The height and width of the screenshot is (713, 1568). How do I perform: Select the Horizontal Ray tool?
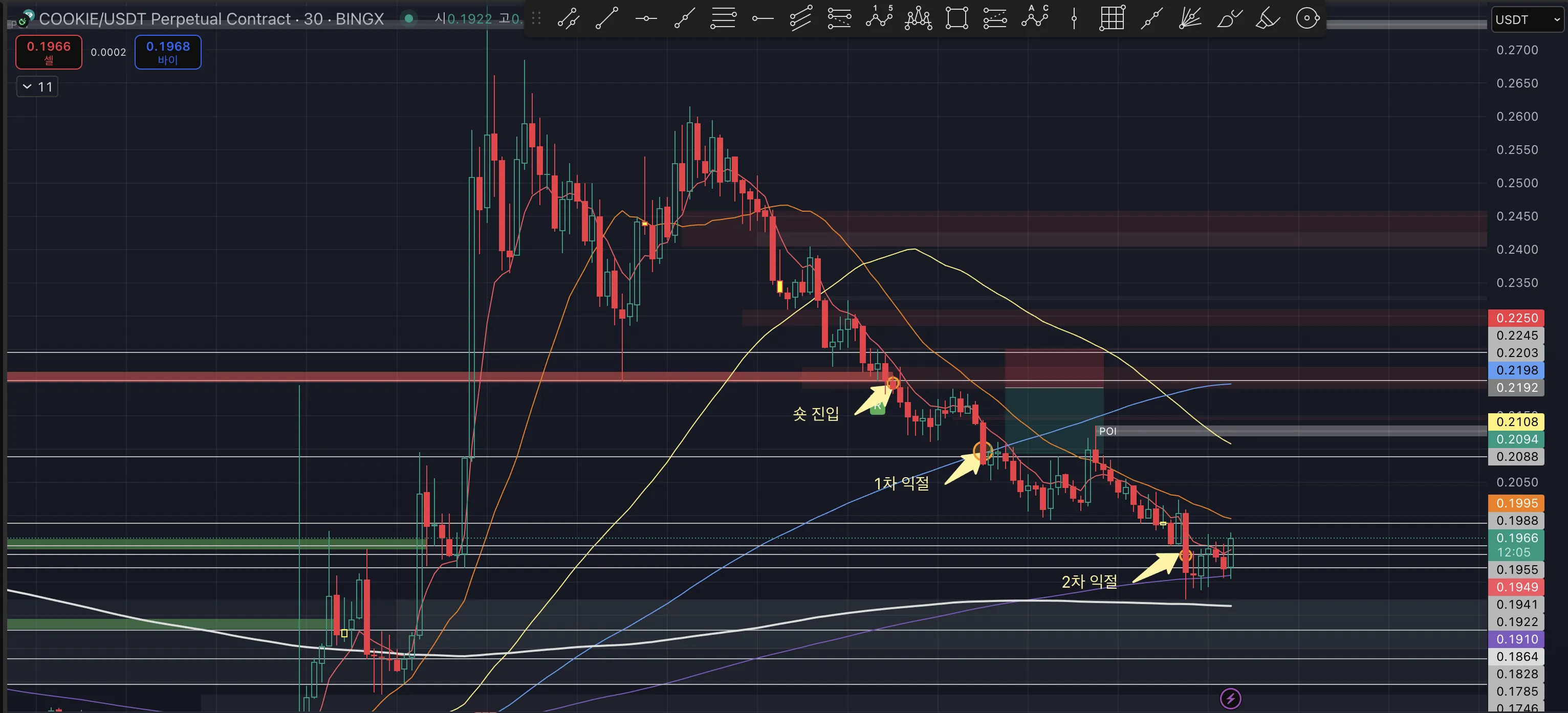click(x=762, y=18)
